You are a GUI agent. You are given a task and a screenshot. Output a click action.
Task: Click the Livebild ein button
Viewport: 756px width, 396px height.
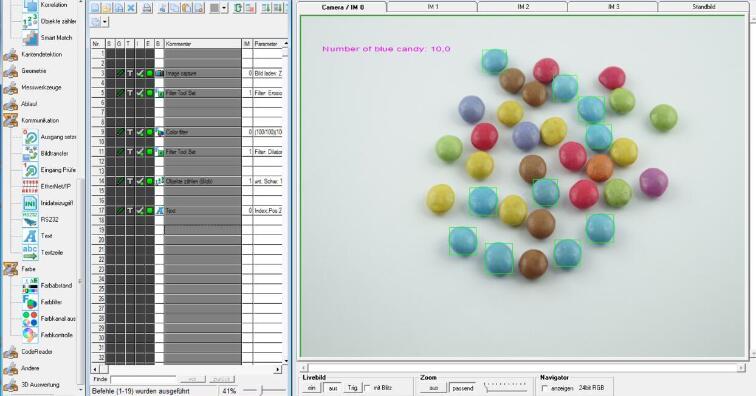311,388
